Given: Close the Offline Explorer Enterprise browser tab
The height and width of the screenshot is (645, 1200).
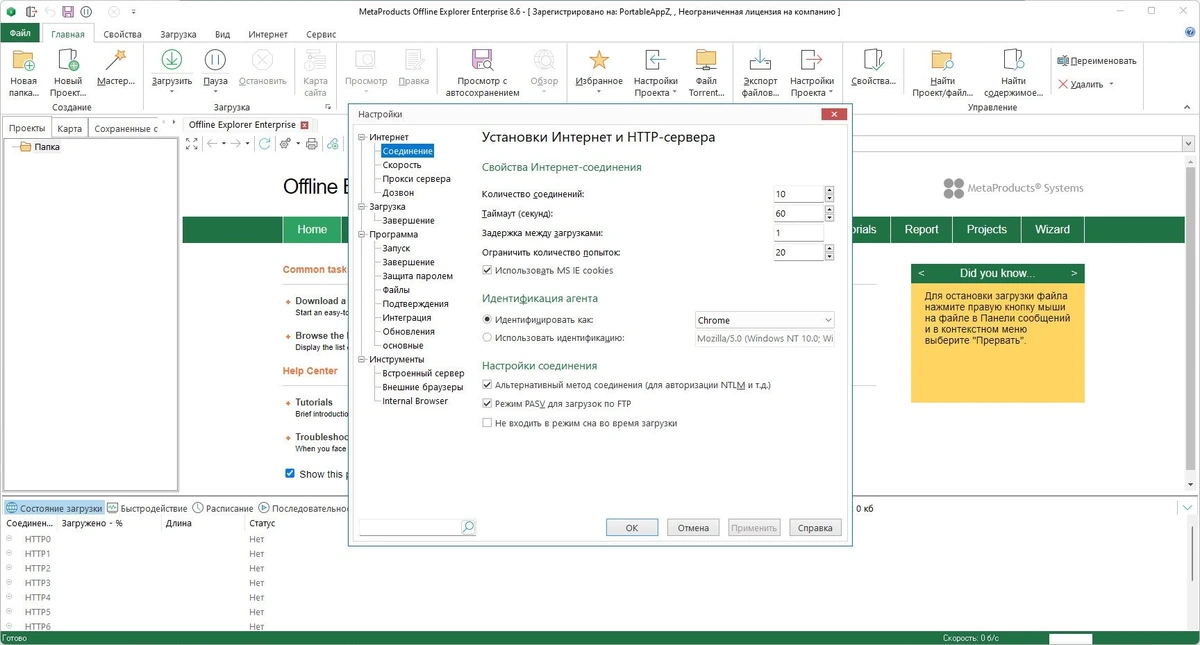Looking at the screenshot, I should point(305,125).
